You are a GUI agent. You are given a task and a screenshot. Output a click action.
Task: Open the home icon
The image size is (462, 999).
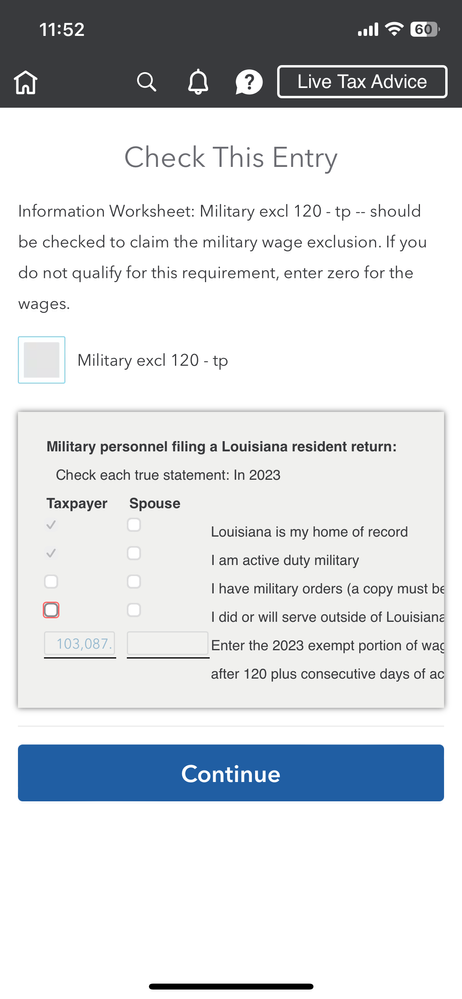[25, 82]
